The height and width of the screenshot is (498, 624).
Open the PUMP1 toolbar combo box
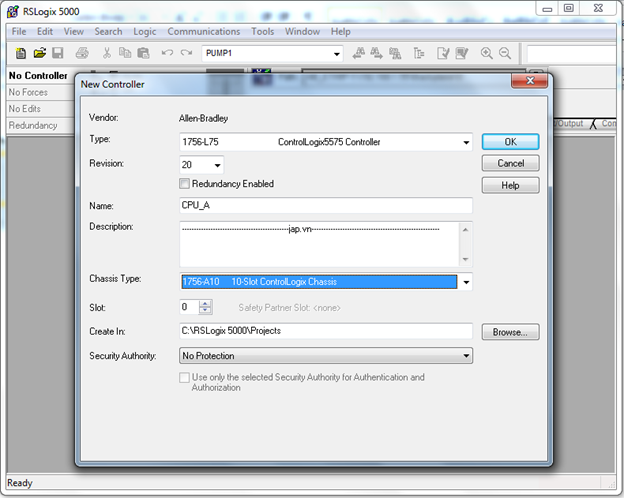point(273,53)
